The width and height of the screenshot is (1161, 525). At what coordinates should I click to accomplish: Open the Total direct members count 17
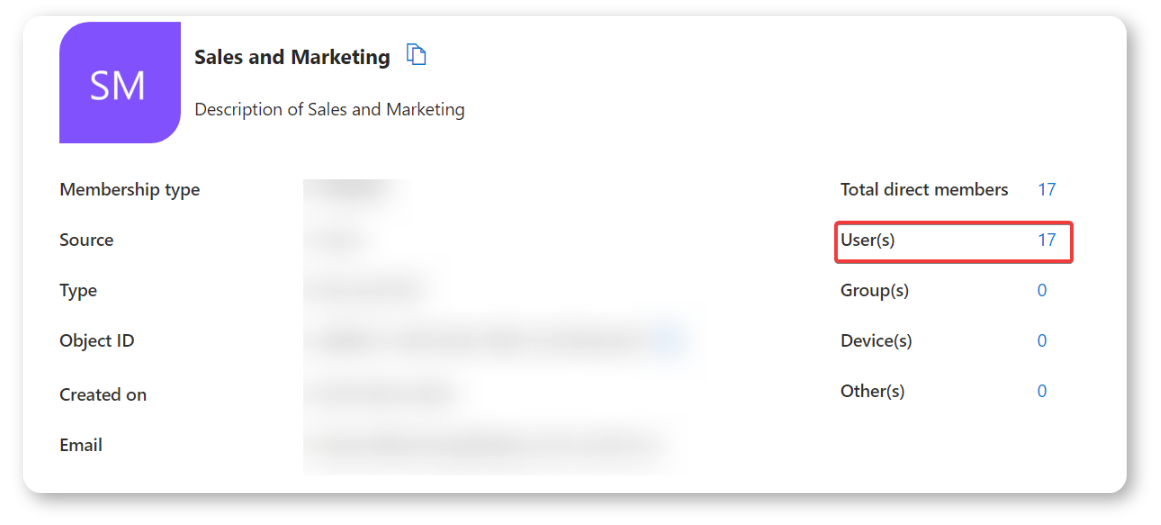coord(1046,189)
